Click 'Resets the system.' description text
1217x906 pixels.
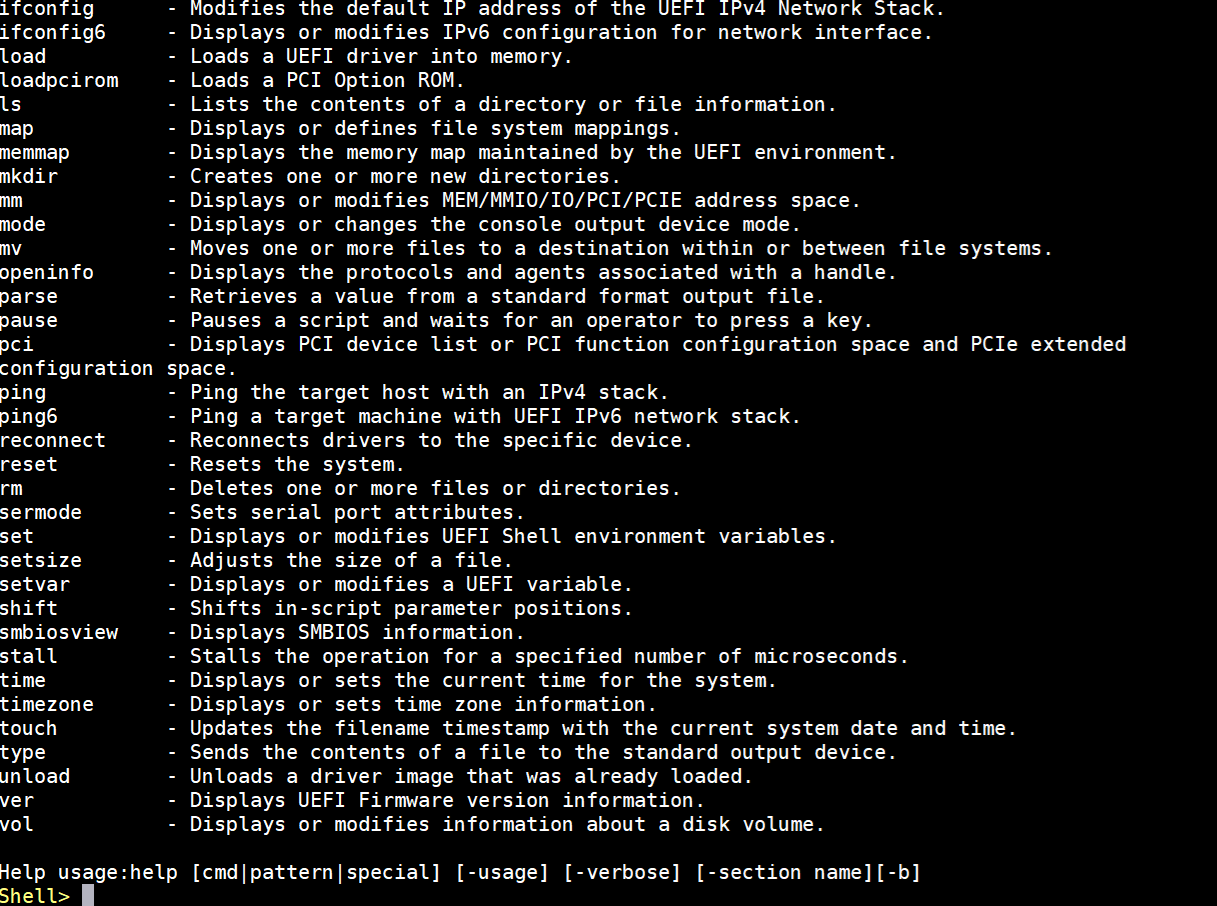(x=297, y=464)
